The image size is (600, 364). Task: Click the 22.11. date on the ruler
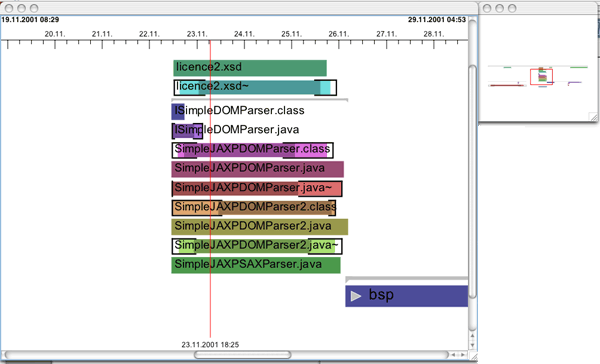pos(149,34)
